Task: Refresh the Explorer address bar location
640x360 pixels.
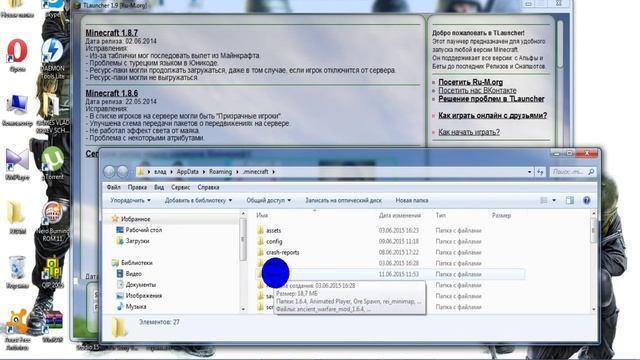Action: pyautogui.click(x=540, y=172)
